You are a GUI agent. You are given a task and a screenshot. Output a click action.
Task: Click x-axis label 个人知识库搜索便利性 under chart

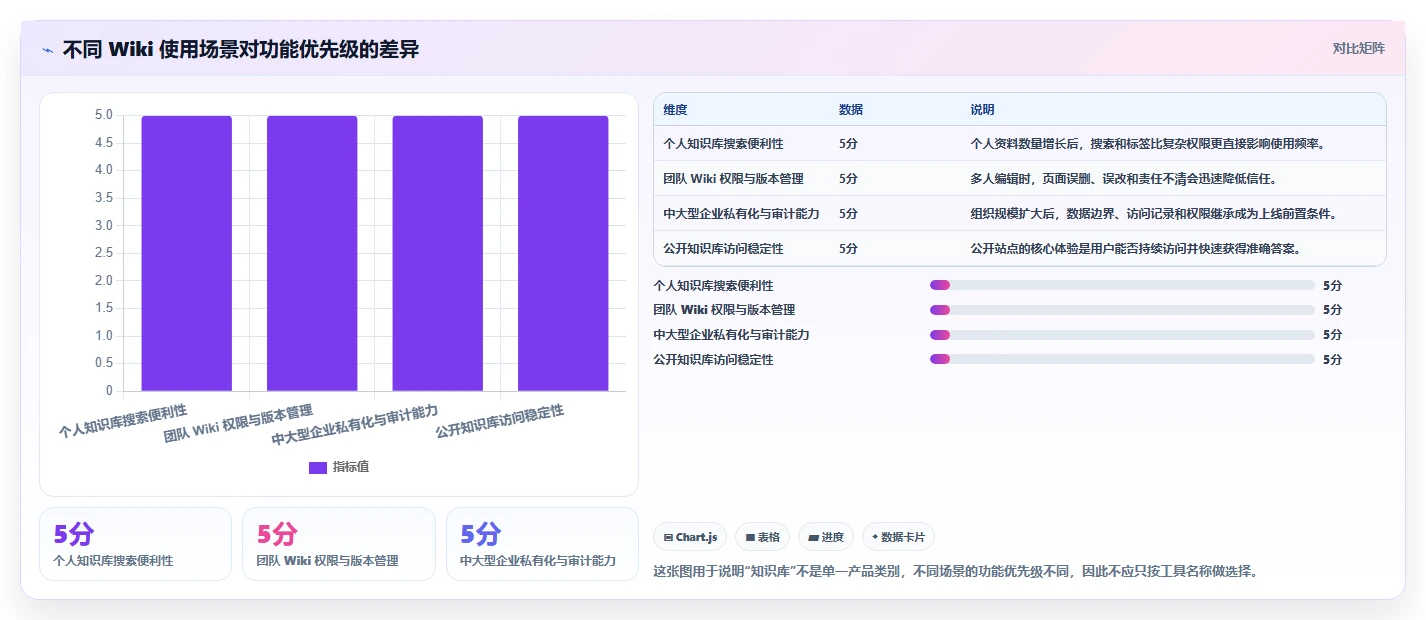pos(123,422)
